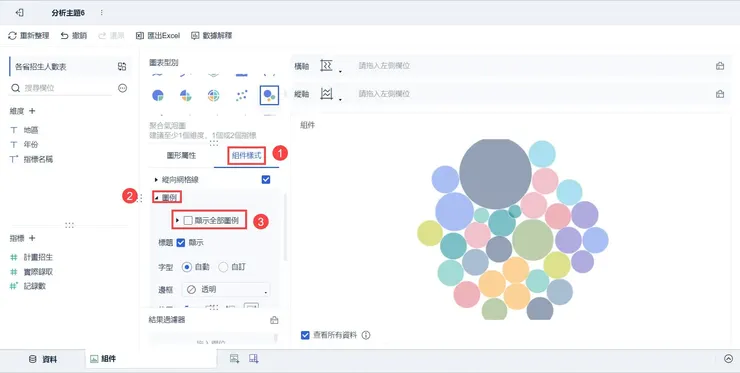Image resolution: width=740 pixels, height=373 pixels.
Task: Select the 地區 dimension field
Action: tap(31, 130)
